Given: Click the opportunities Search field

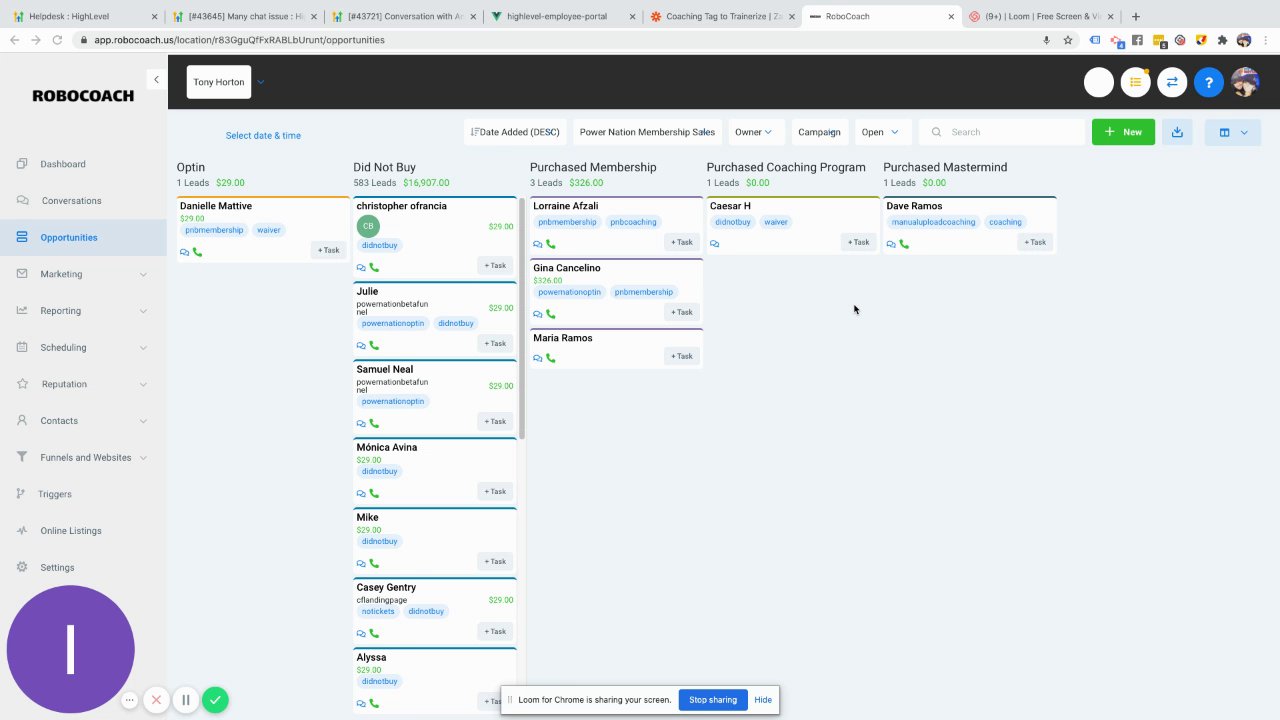Looking at the screenshot, I should tap(1002, 132).
